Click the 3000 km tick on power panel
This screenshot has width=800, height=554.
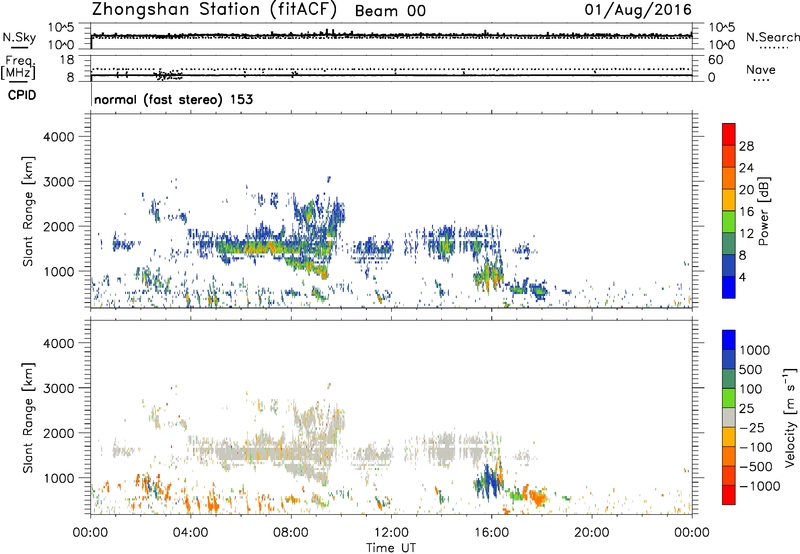tap(58, 182)
